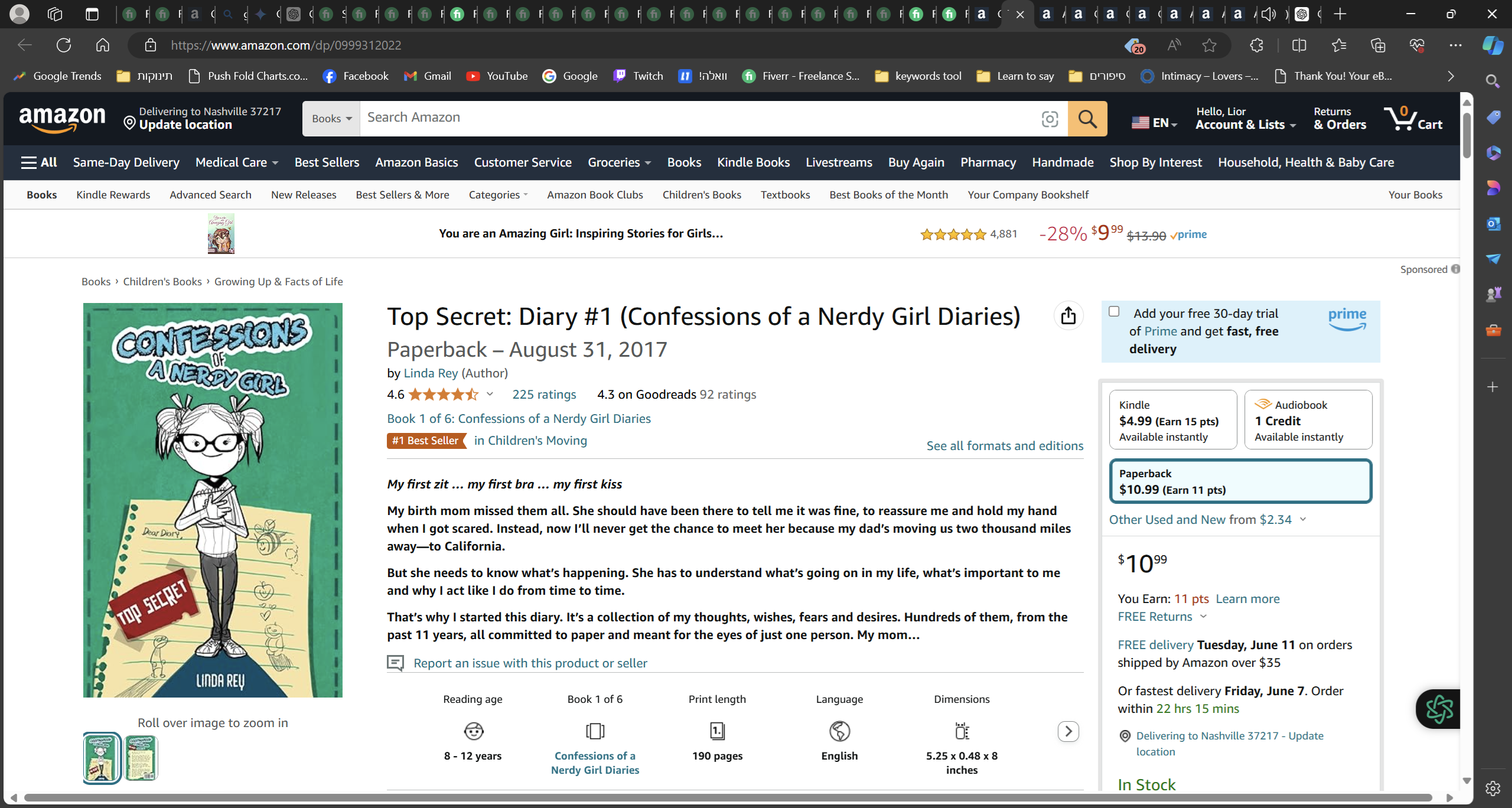1512x808 pixels.
Task: Select the Kindle format option
Action: coord(1173,420)
